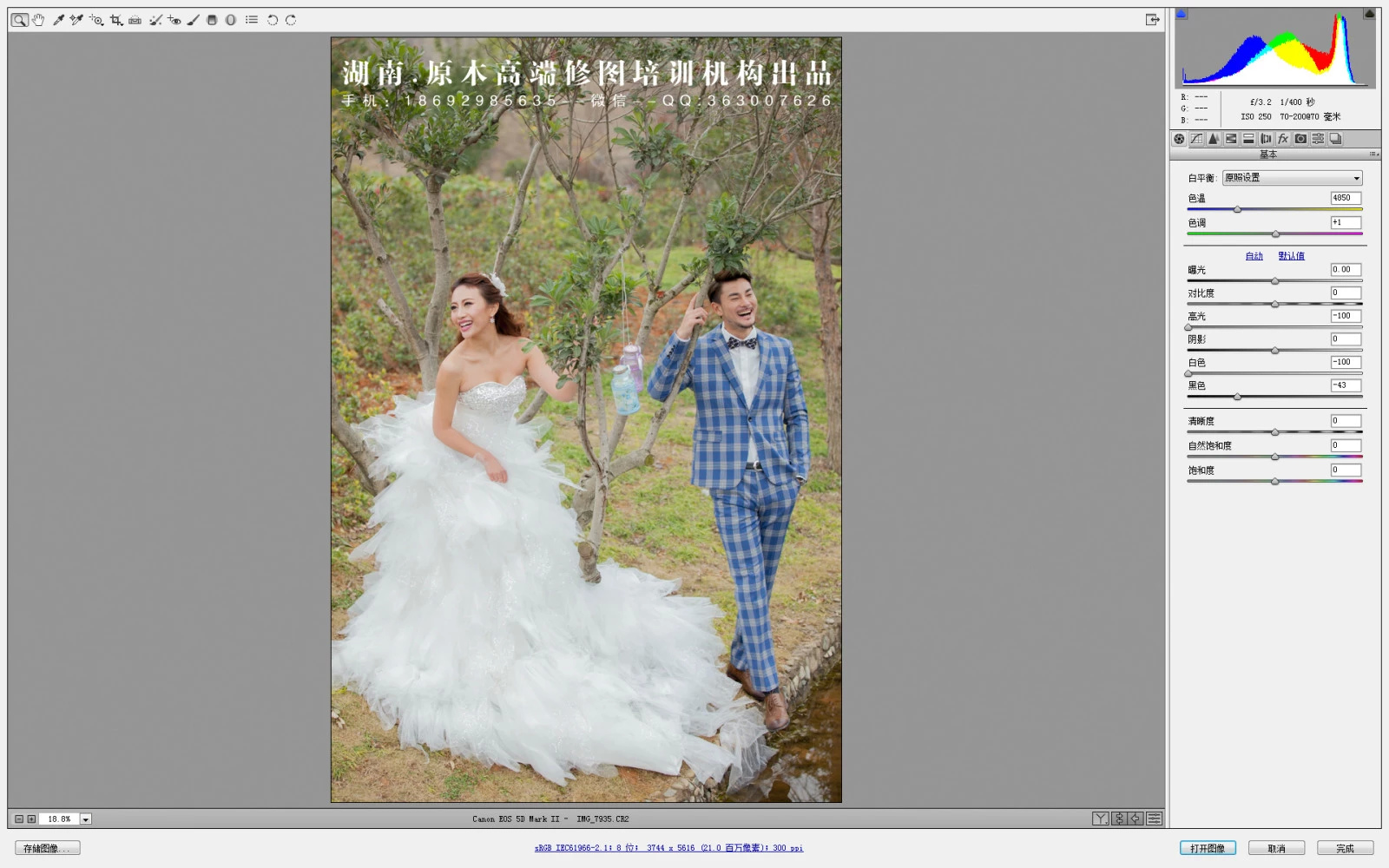Click the zoom in plus button
The image size is (1389, 868).
coord(32,819)
